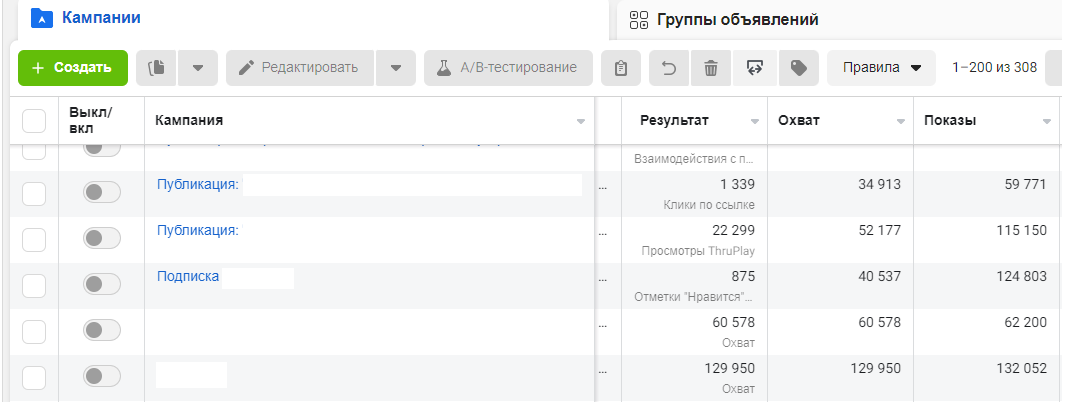Image resolution: width=1070 pixels, height=417 pixels.
Task: Click the tag label icon
Action: 798,68
